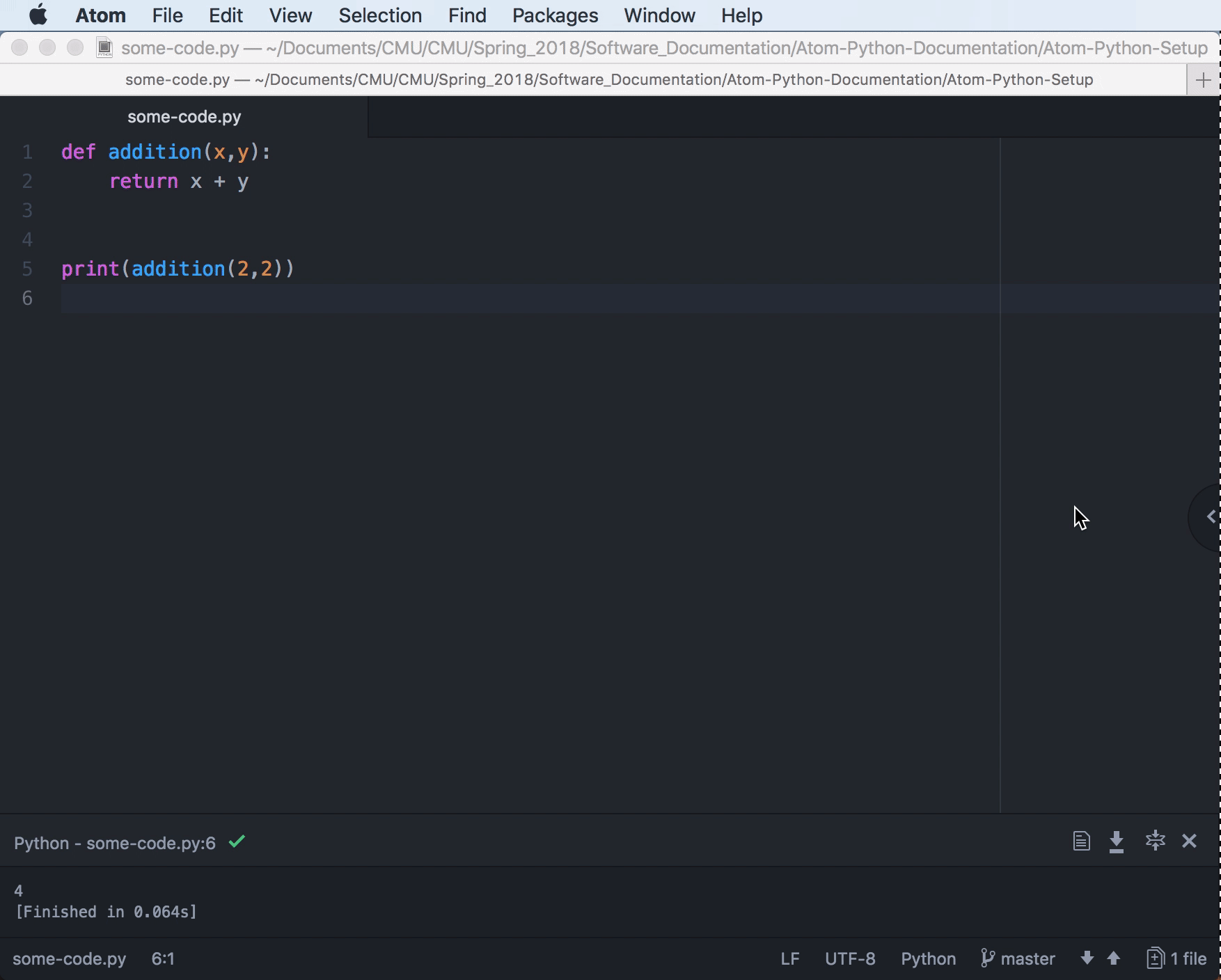The height and width of the screenshot is (980, 1221).
Task: Click the window title path text
Action: pyautogui.click(x=664, y=48)
